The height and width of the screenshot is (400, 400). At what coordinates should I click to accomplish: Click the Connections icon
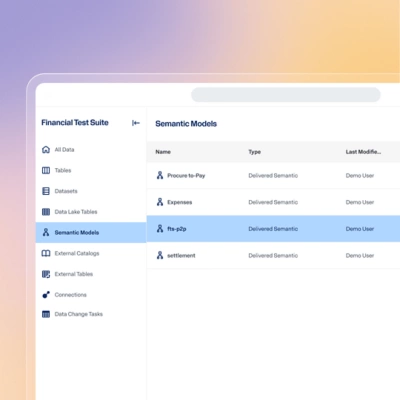(x=46, y=295)
